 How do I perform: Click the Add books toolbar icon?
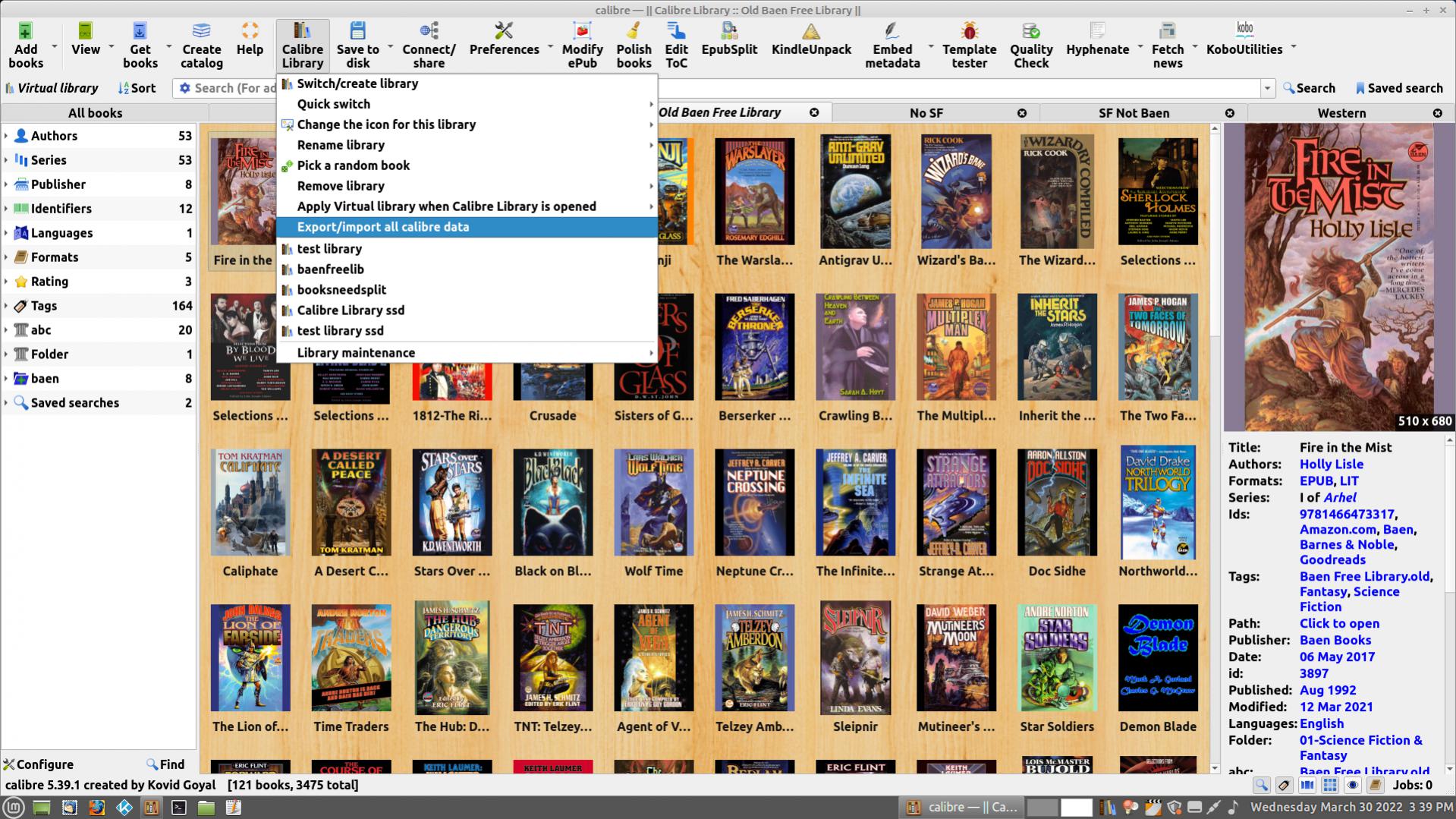[x=25, y=32]
